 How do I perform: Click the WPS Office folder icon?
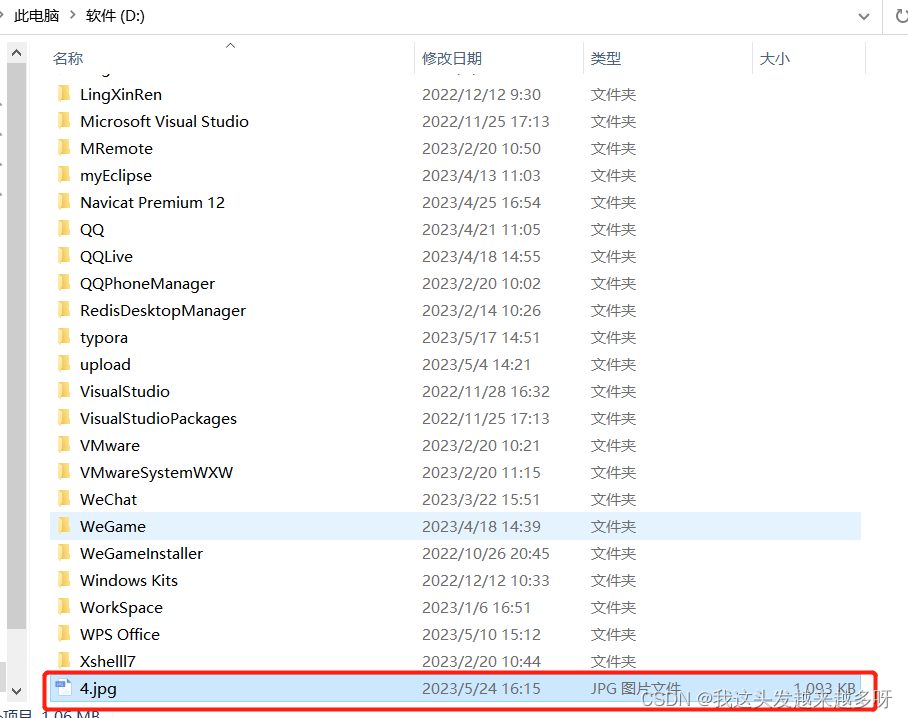[x=64, y=634]
